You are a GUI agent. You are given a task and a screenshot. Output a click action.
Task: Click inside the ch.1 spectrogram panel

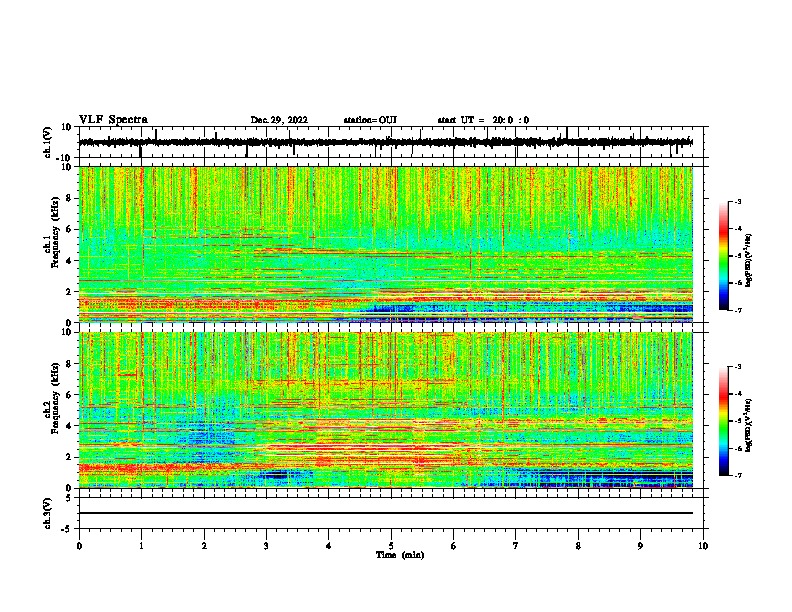coord(386,244)
